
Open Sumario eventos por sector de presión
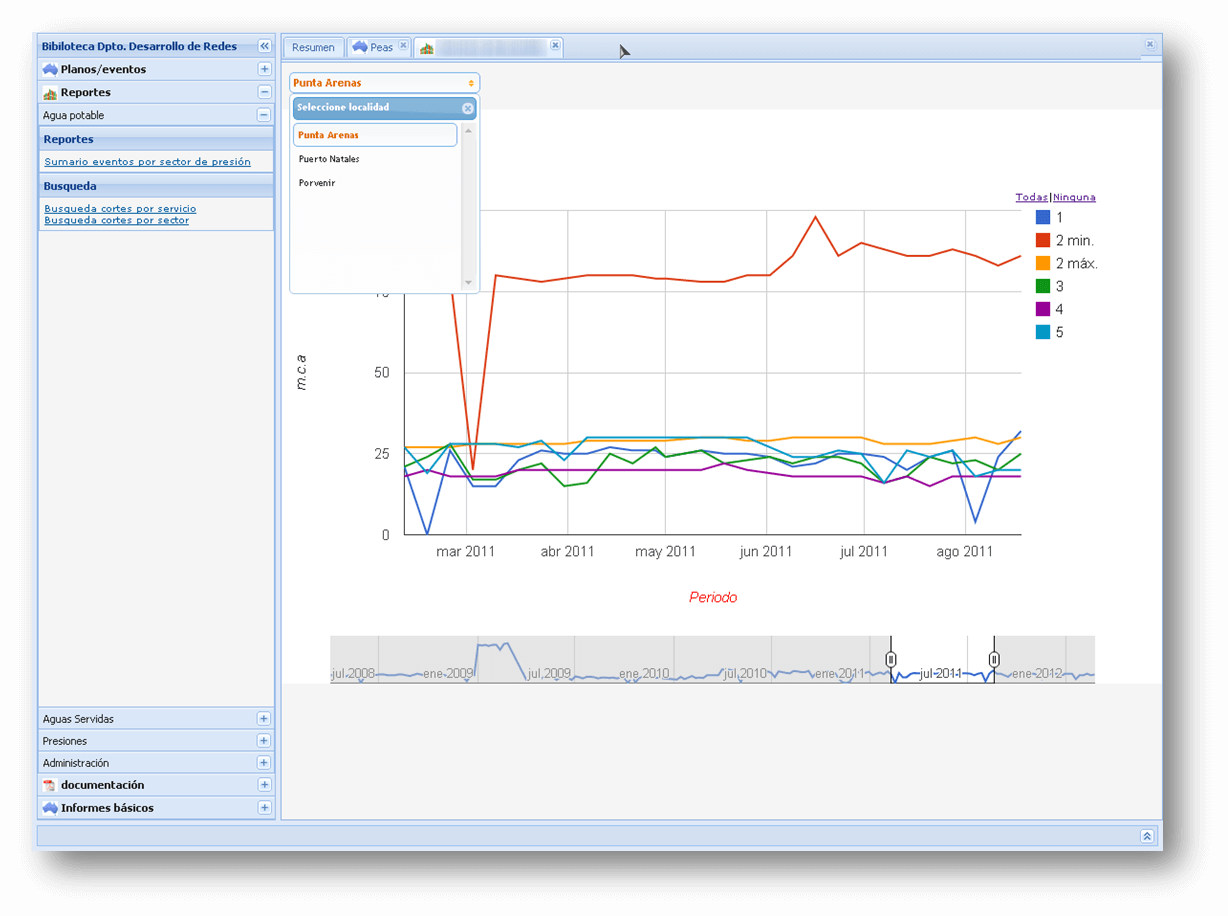tap(147, 162)
